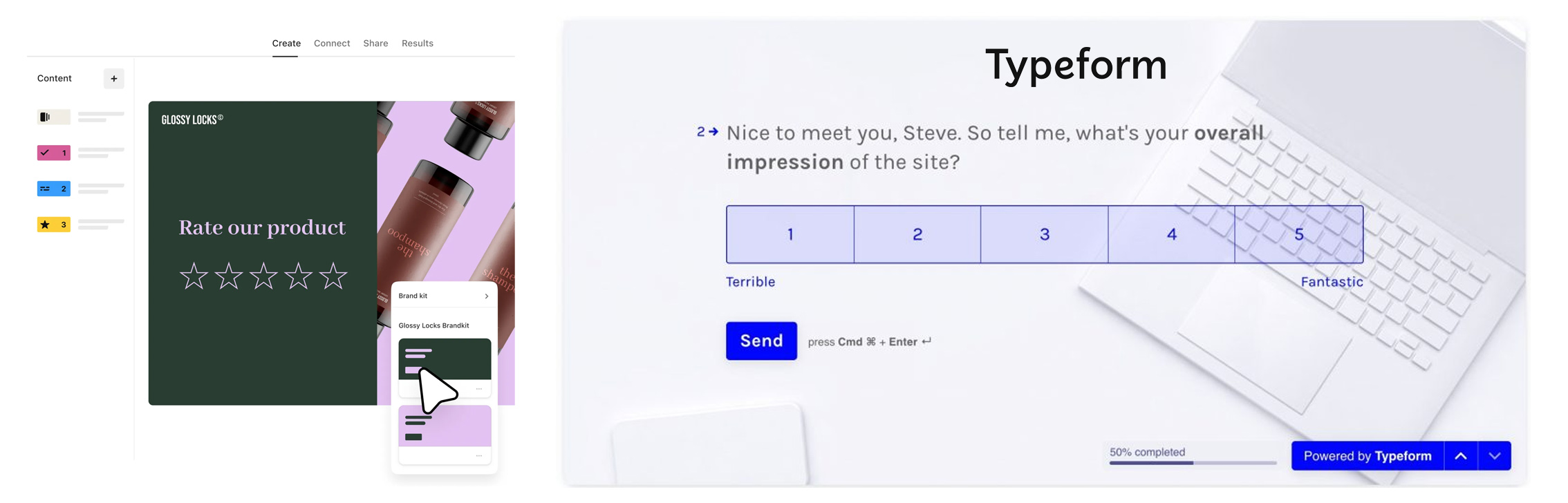Expand the Brand kit chevron

coord(487,296)
